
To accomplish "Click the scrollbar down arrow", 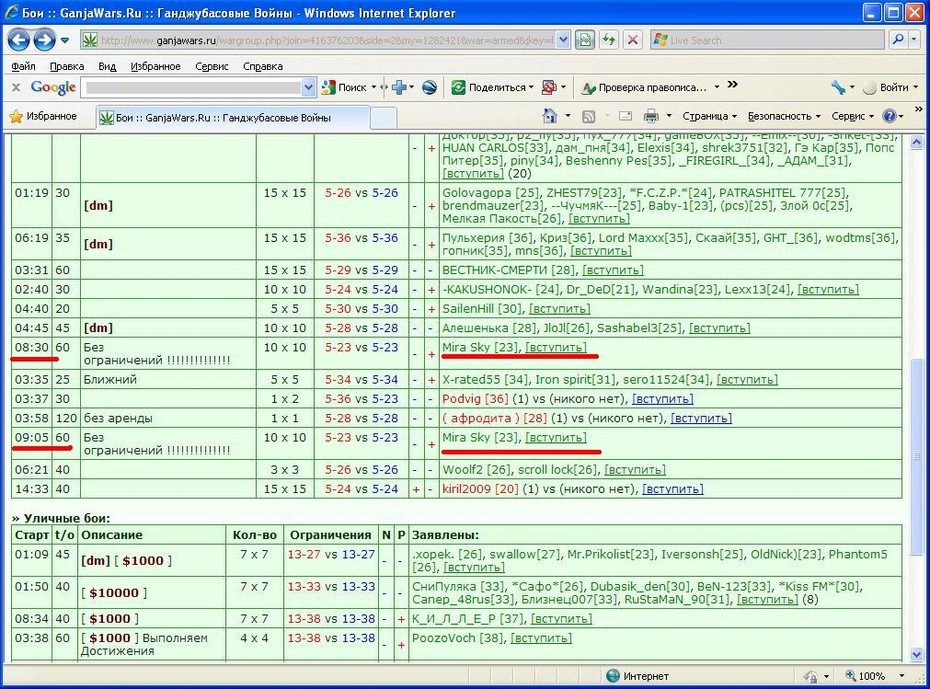I will coord(916,654).
